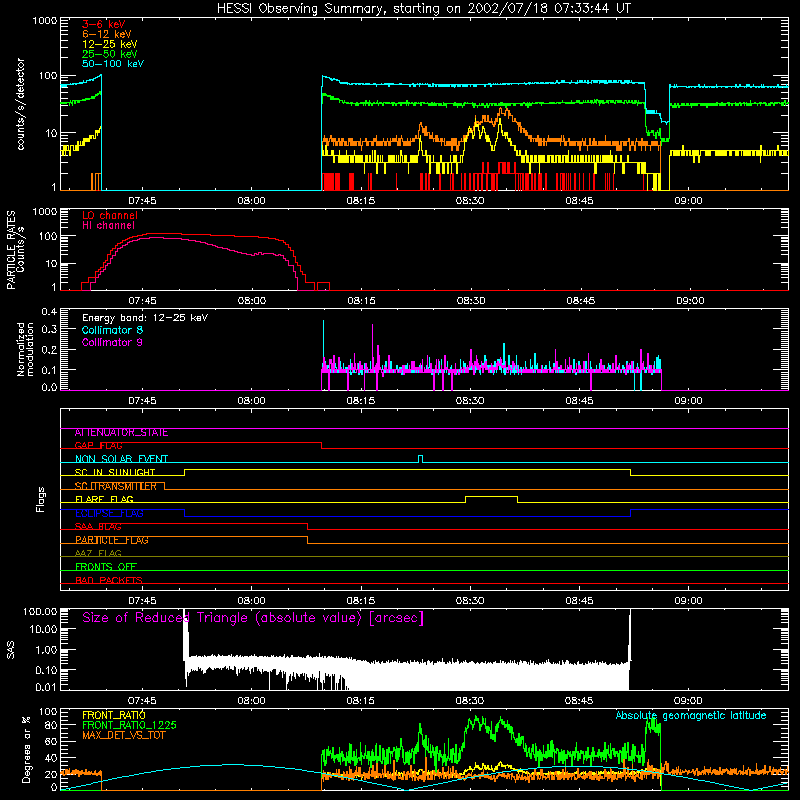Viewport: 800px width, 800px height.
Task: Click the Flags axis label
Action: click(x=40, y=499)
